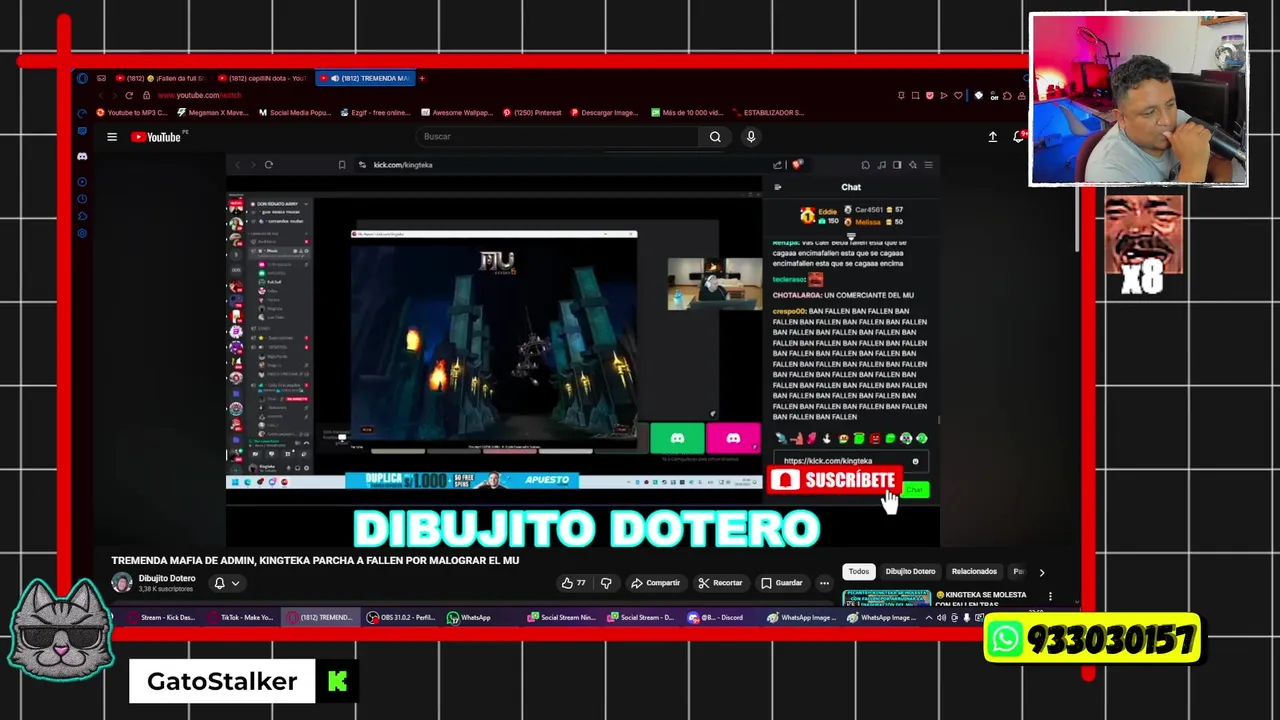Like the video with the thumbs up 77 button
This screenshot has width=1280, height=720.
pos(573,583)
